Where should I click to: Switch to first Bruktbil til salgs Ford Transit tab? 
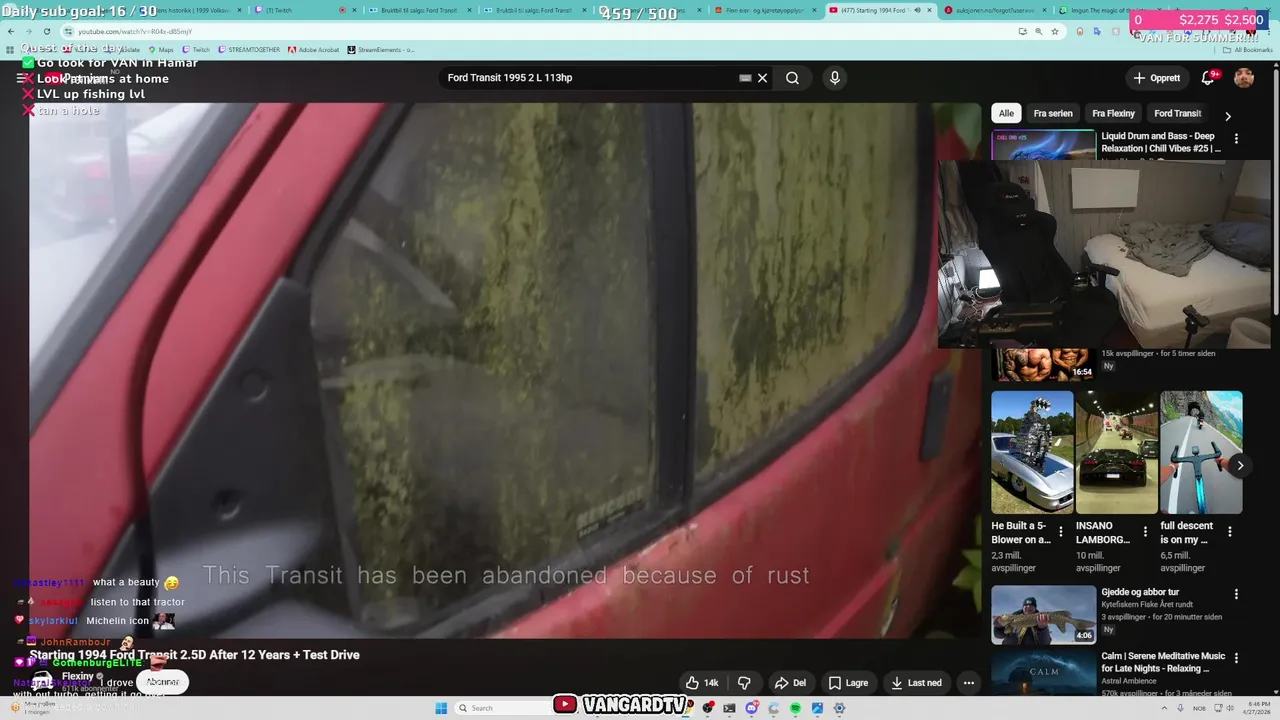pos(420,10)
